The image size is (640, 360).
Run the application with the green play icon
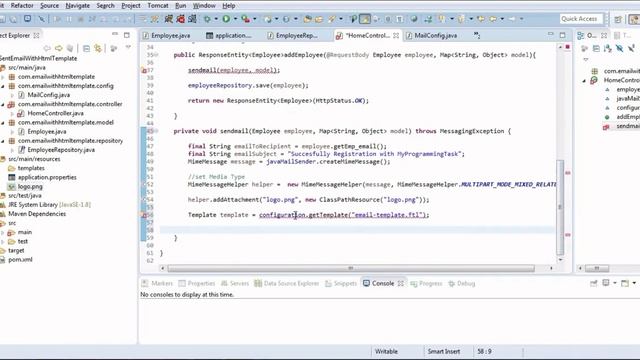point(226,19)
